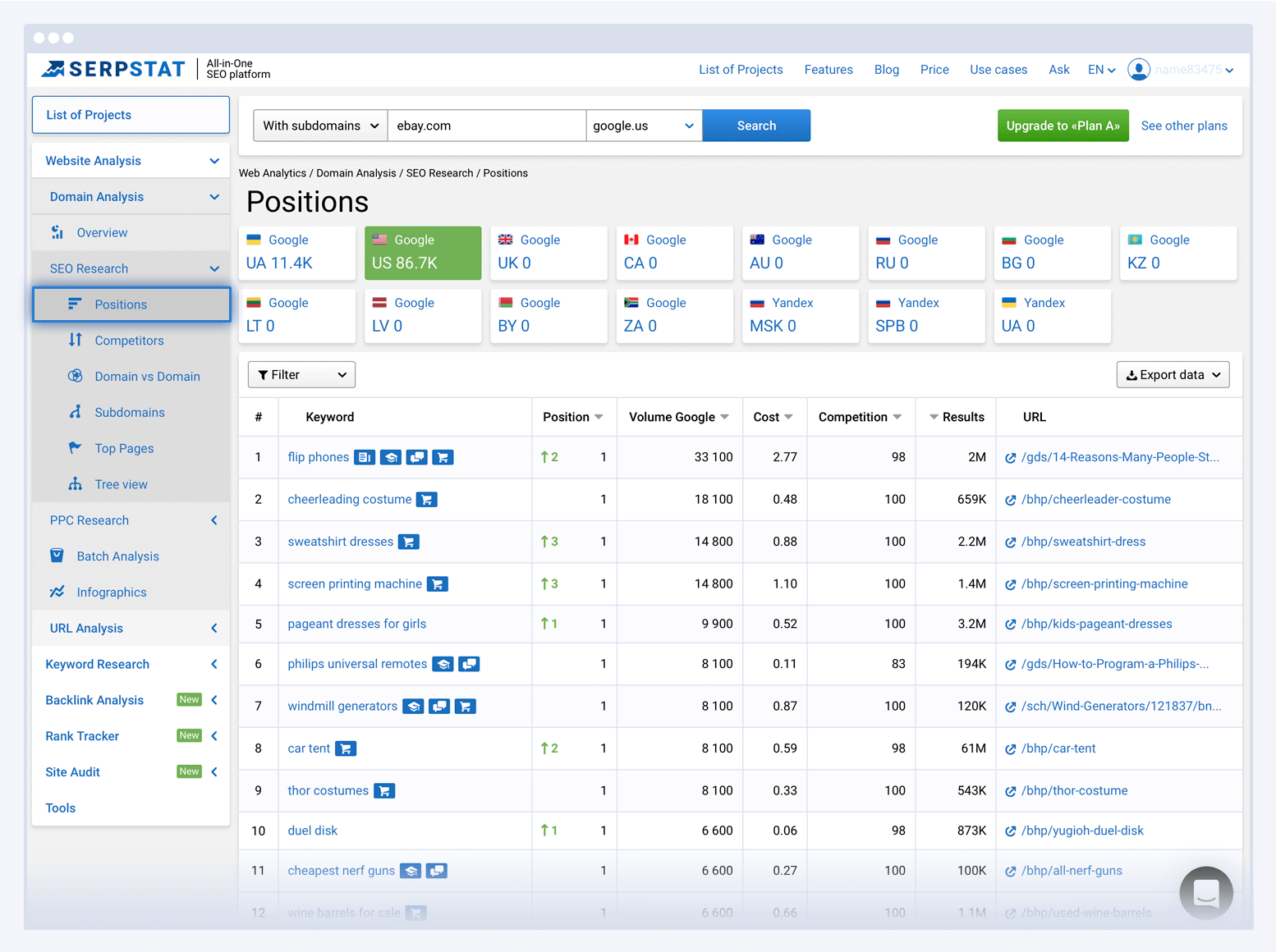1276x952 pixels.
Task: Open Blog in the top navigation
Action: tap(887, 70)
